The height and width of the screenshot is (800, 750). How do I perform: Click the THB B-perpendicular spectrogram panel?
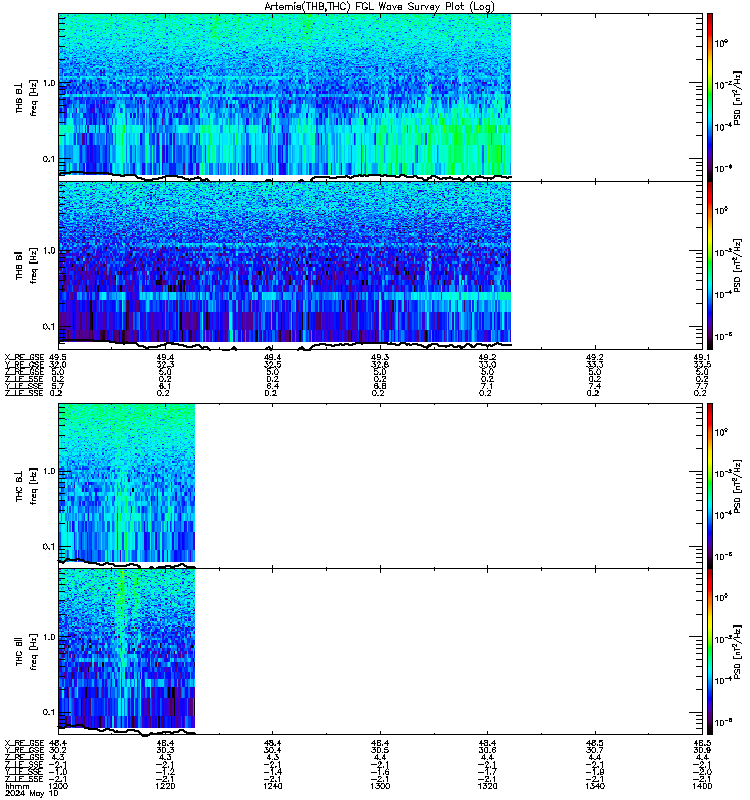(381, 97)
